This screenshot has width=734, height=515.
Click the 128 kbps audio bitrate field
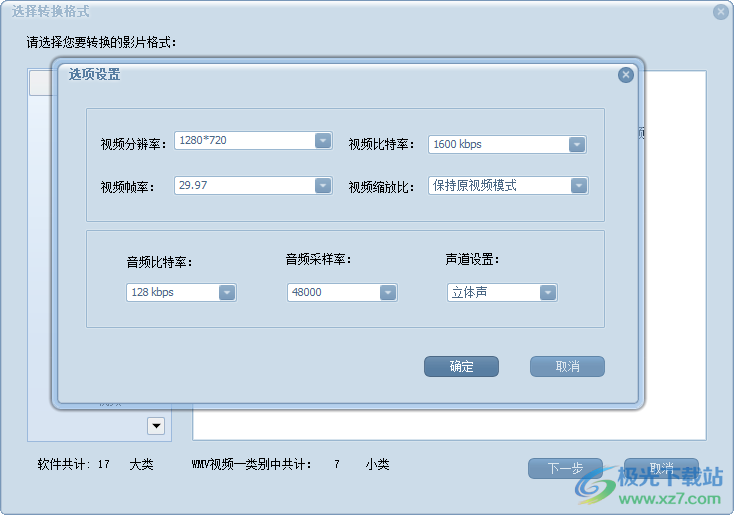pos(181,293)
